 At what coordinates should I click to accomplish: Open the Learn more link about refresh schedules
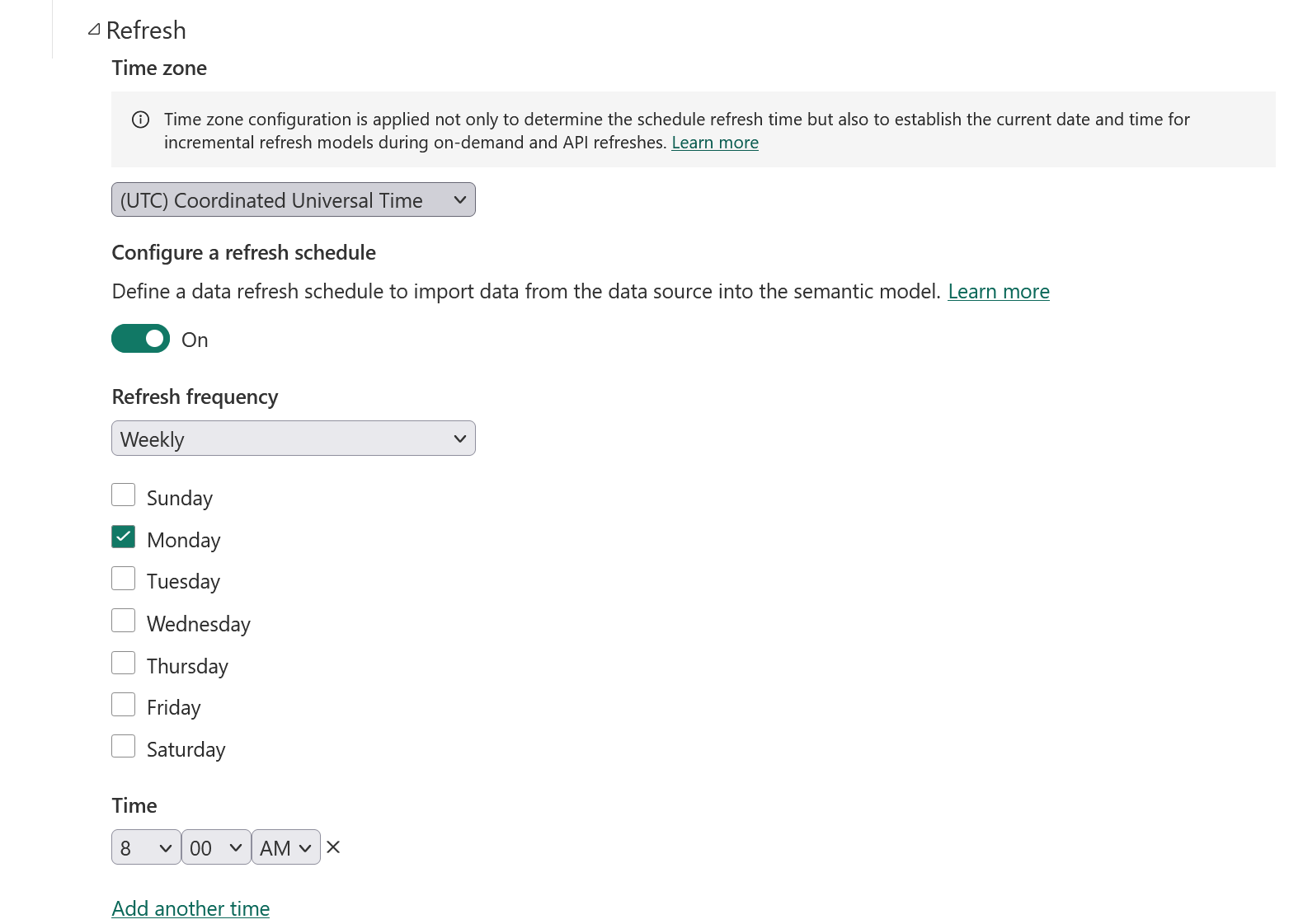tap(998, 291)
